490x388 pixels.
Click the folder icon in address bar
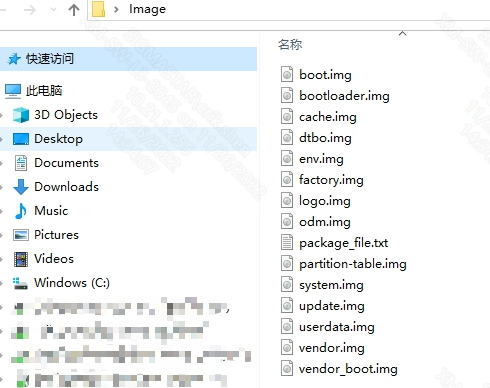pos(98,9)
